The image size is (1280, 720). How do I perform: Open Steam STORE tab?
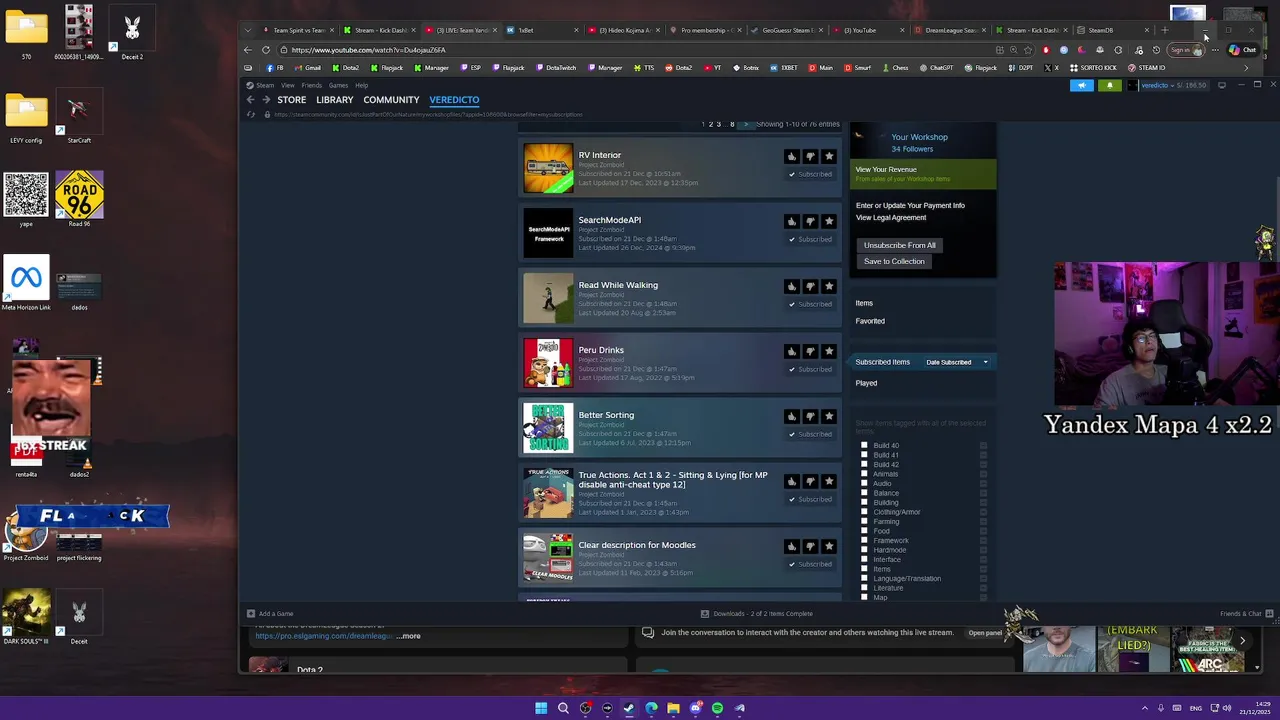[292, 100]
